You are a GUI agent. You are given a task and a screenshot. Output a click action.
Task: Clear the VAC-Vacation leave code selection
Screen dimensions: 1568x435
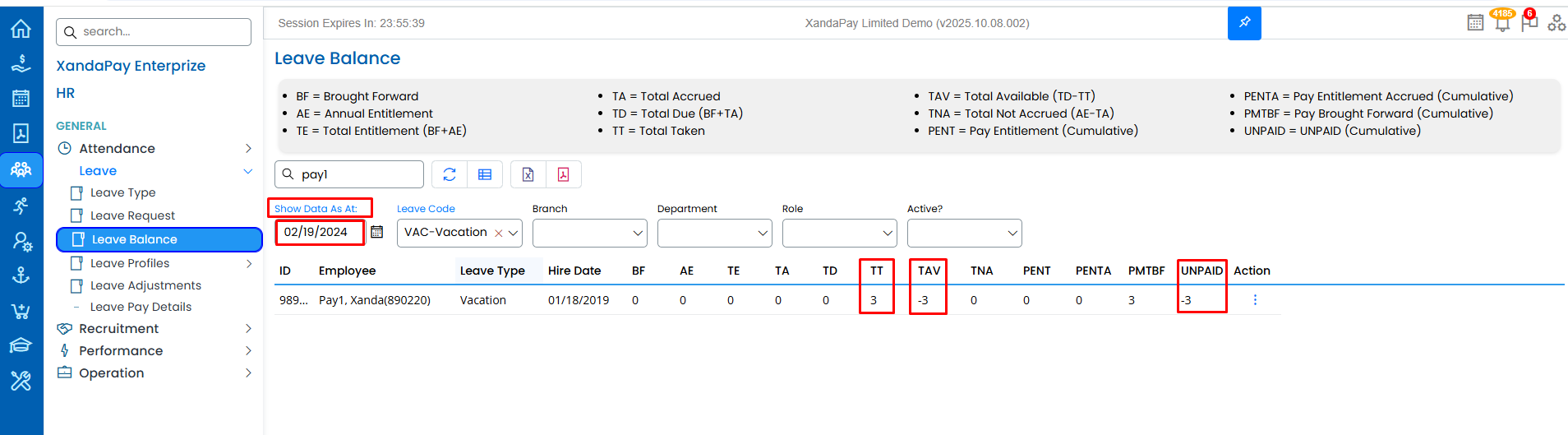click(499, 234)
